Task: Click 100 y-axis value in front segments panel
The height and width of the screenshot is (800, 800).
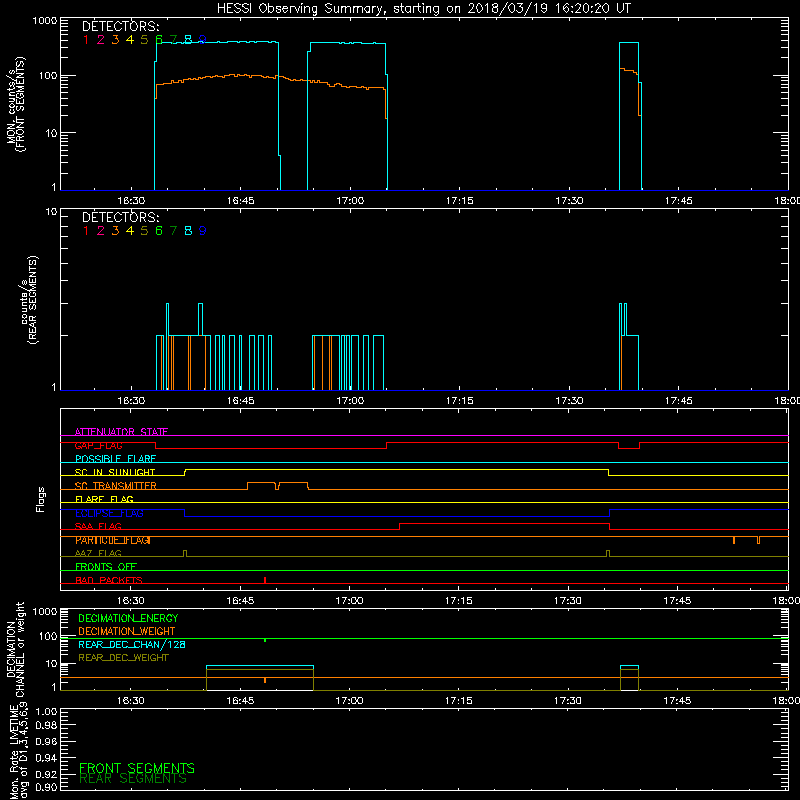Action: [47, 77]
